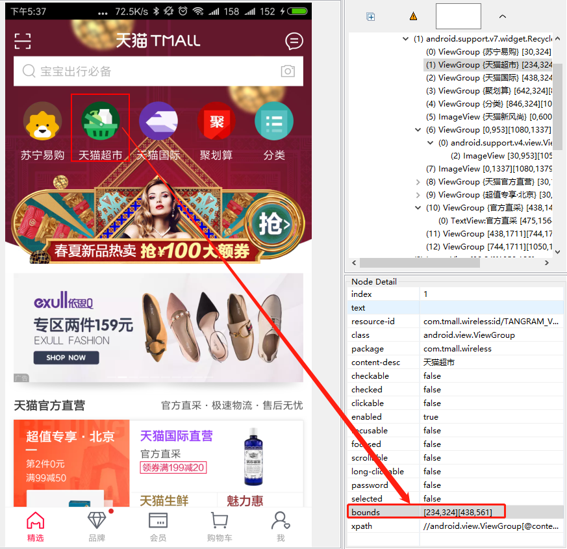Switch to the 会员 member tab
This screenshot has width=567, height=549.
[x=158, y=527]
